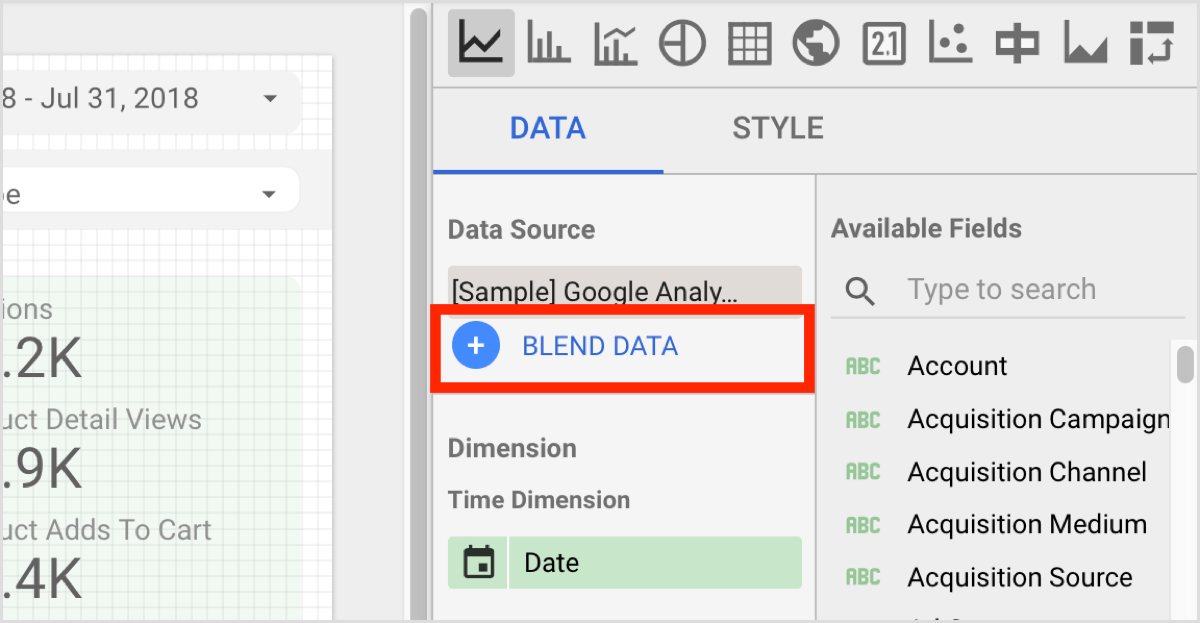
Task: Choose the bar chart type icon
Action: click(x=548, y=43)
